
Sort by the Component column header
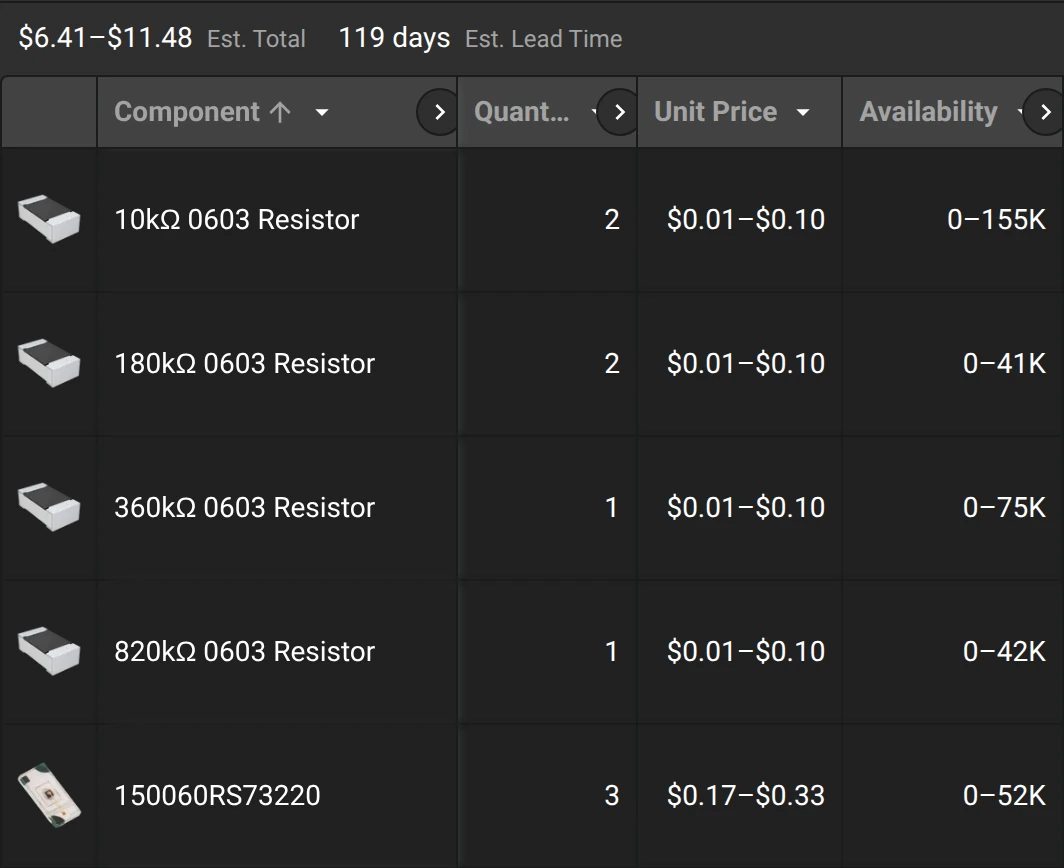tap(187, 112)
